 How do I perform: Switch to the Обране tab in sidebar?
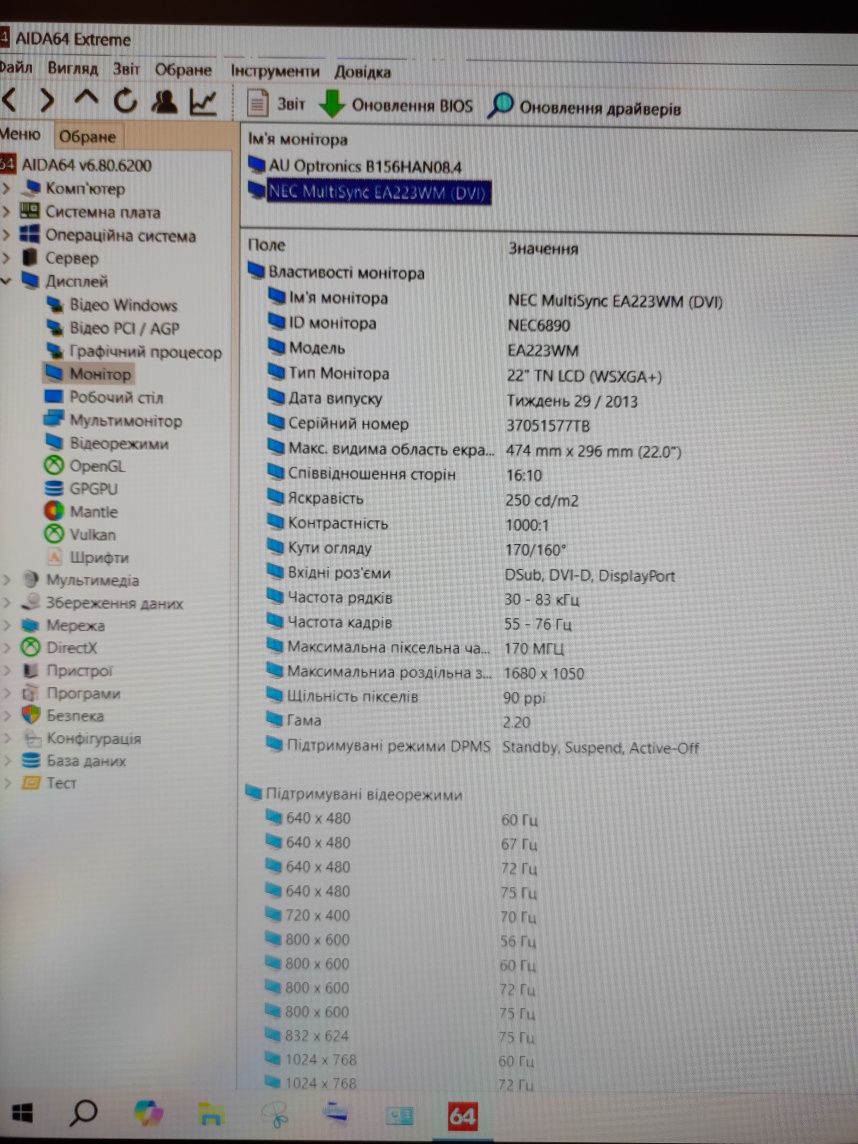coord(88,136)
